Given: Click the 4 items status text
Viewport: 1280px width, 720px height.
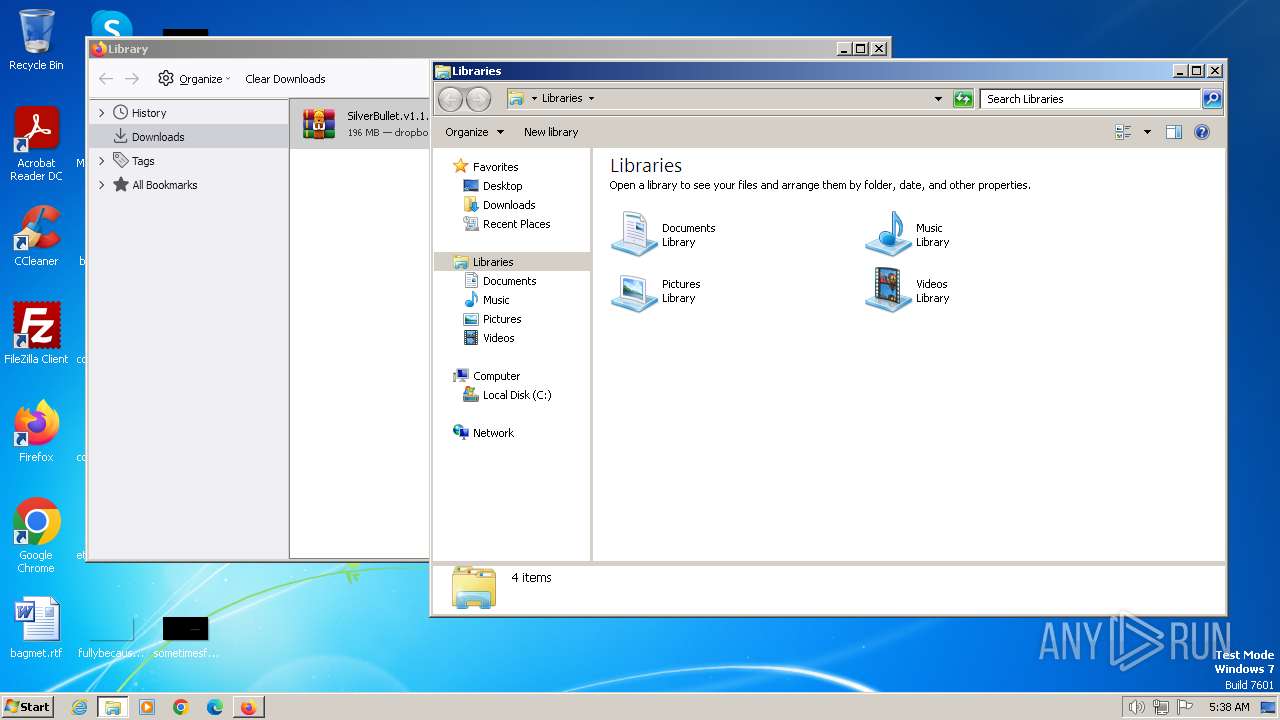Looking at the screenshot, I should tap(531, 578).
